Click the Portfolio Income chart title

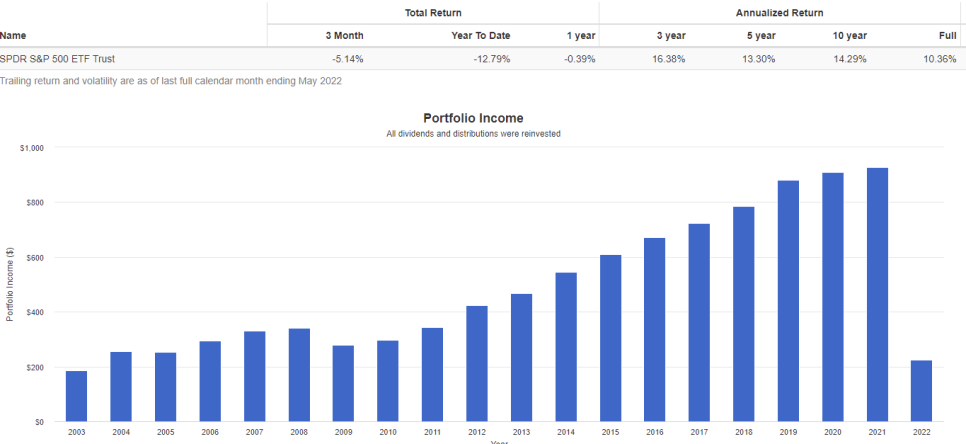(x=473, y=118)
